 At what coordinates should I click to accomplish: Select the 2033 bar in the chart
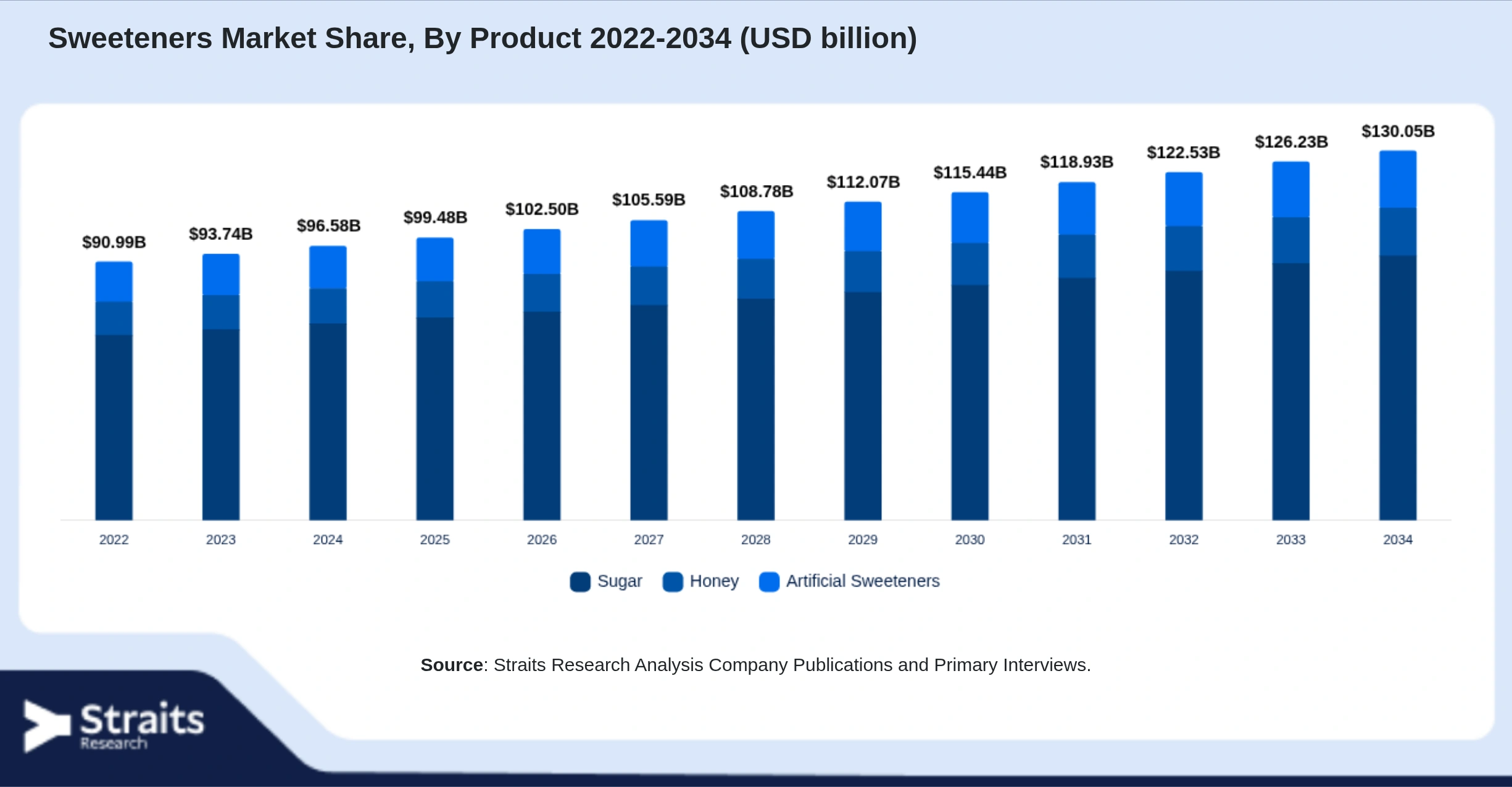pyautogui.click(x=1291, y=341)
